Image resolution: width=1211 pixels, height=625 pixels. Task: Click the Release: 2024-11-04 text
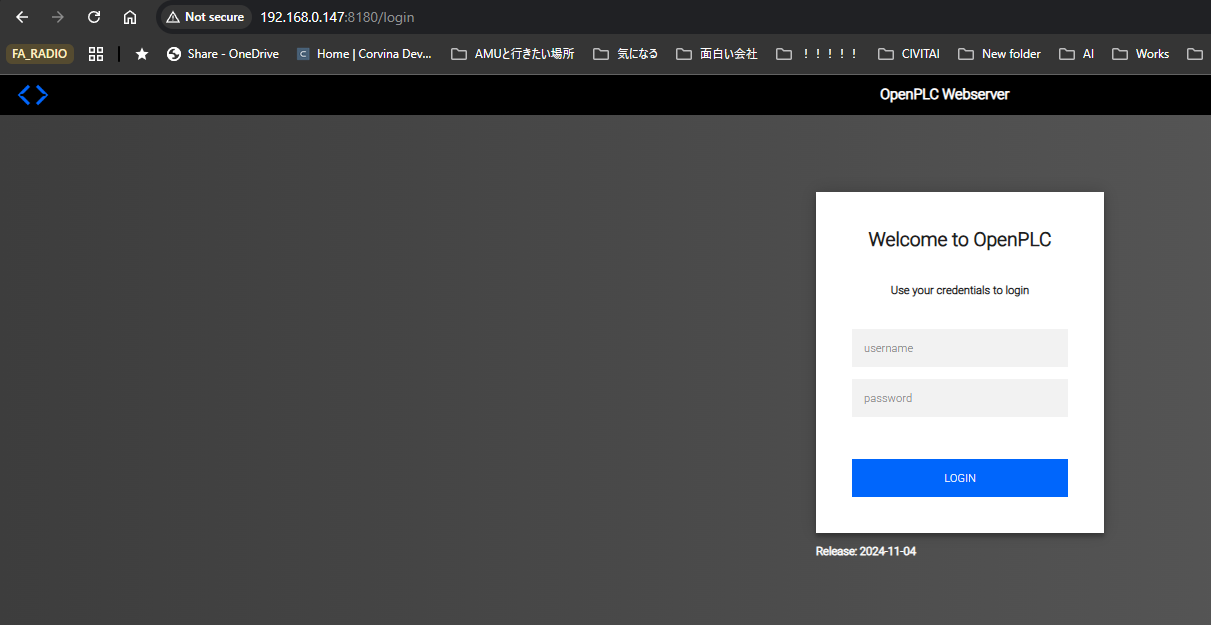[866, 552]
